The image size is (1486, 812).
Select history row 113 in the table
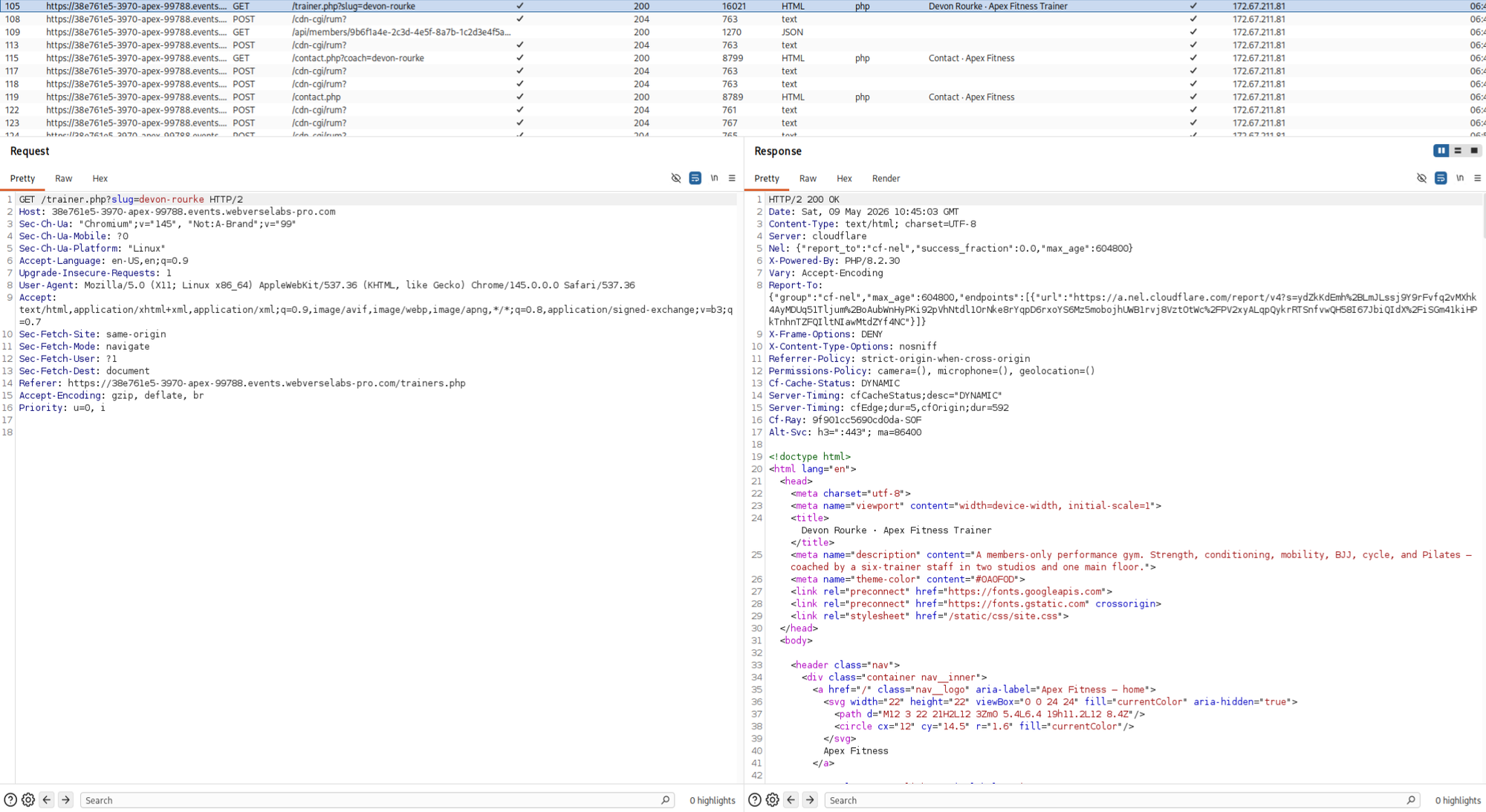(x=743, y=45)
